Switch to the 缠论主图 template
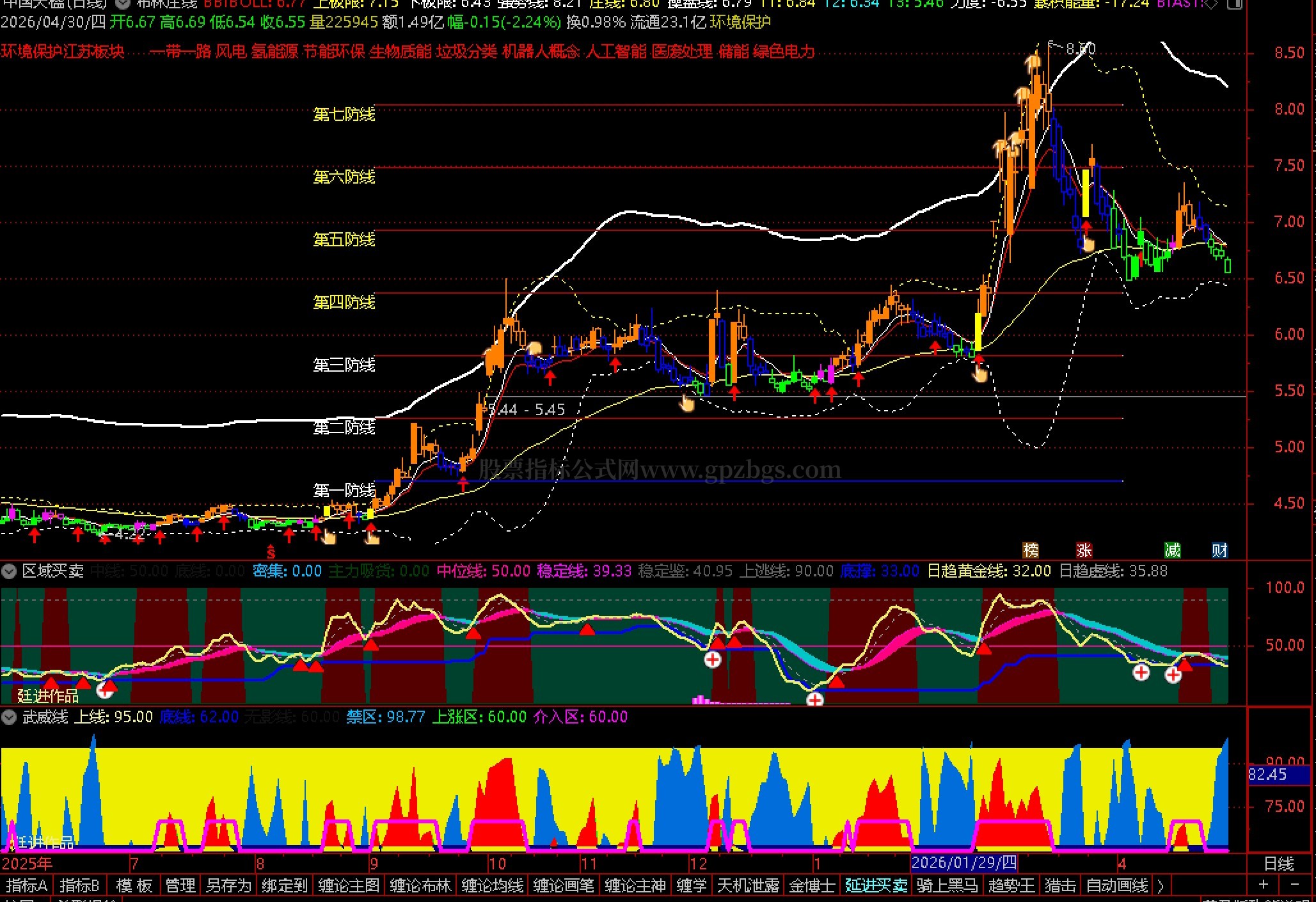This screenshot has width=1316, height=902. [x=349, y=885]
